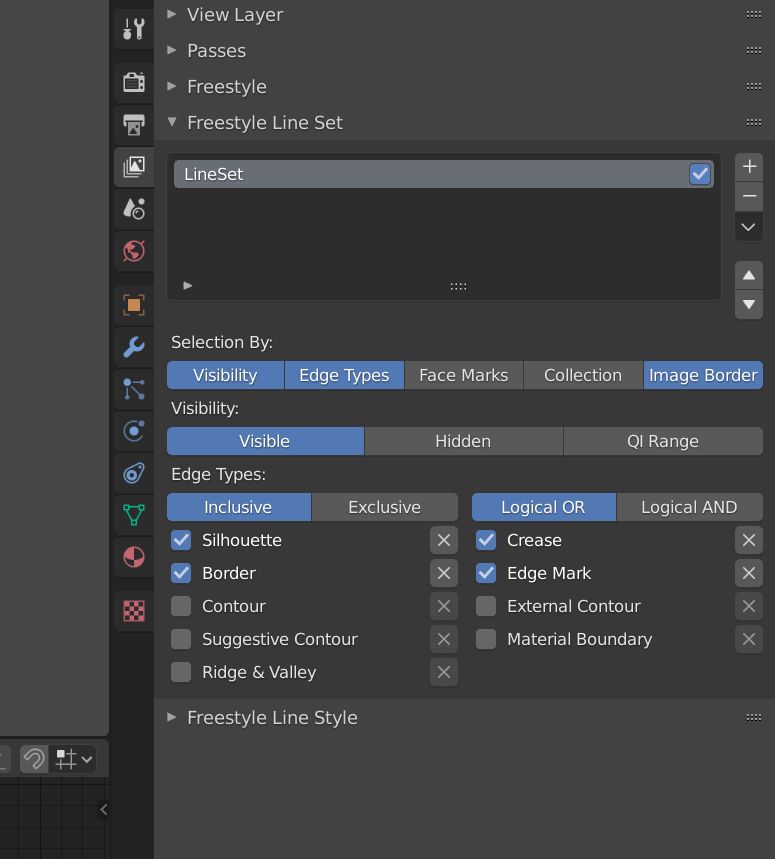Uncheck the Edge Mark edge type
The height and width of the screenshot is (859, 775).
(486, 573)
